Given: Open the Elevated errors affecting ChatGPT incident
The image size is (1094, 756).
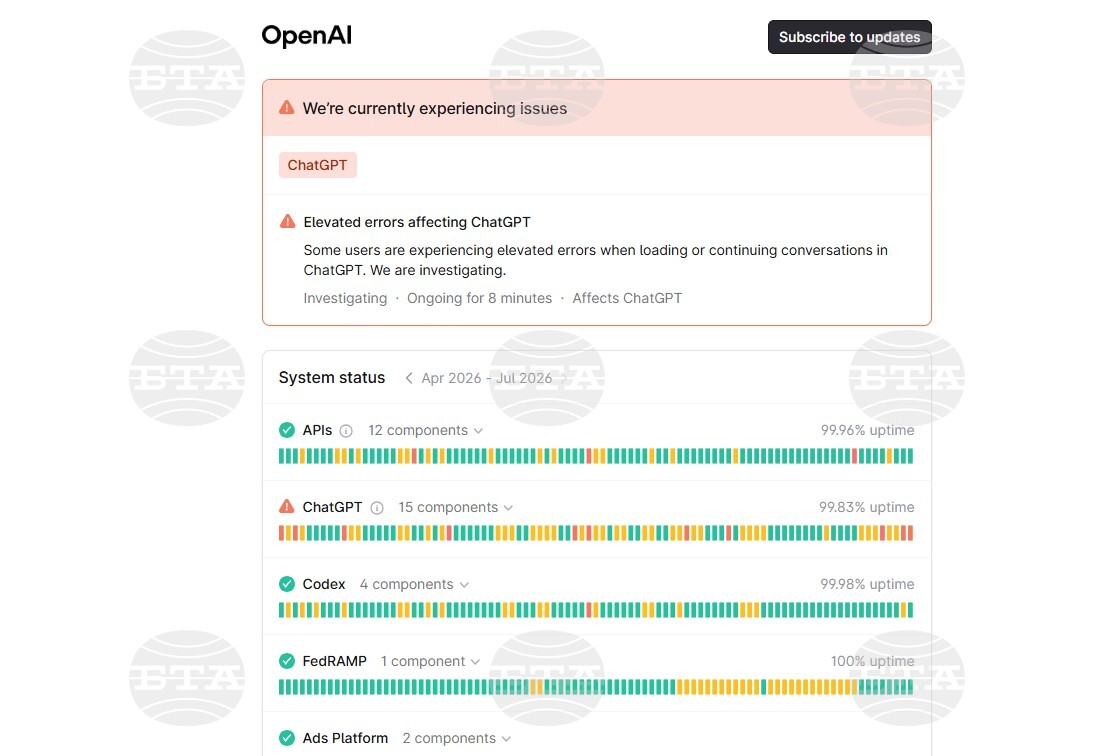Looking at the screenshot, I should point(417,222).
